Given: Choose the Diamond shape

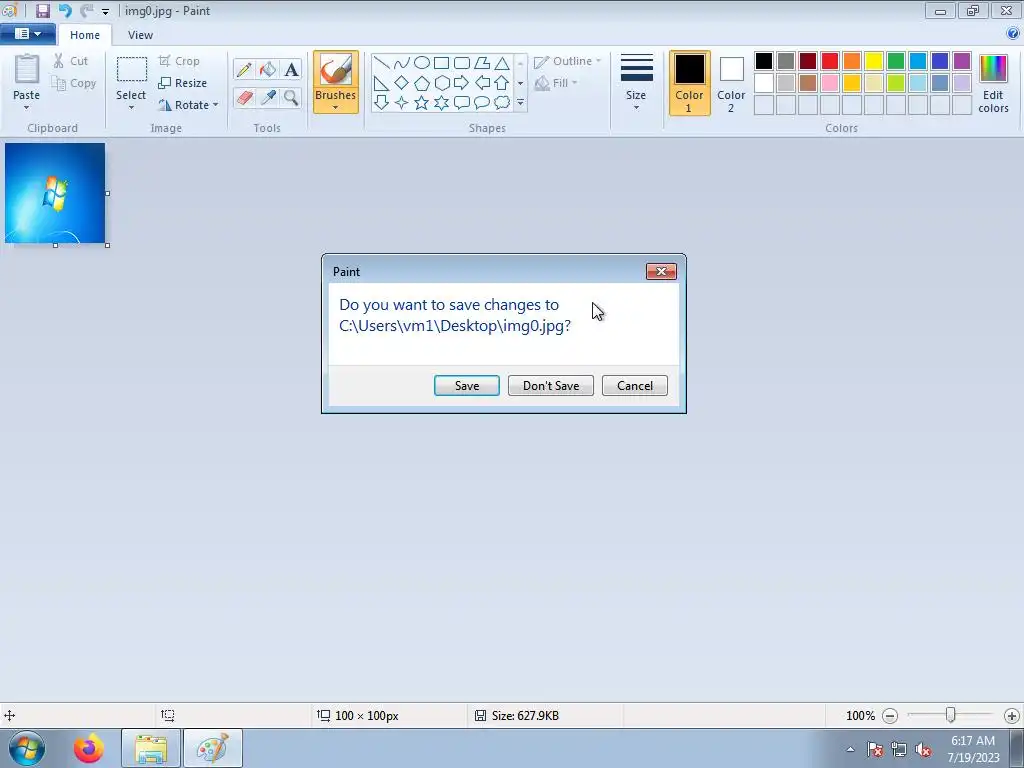Looking at the screenshot, I should coord(402,83).
